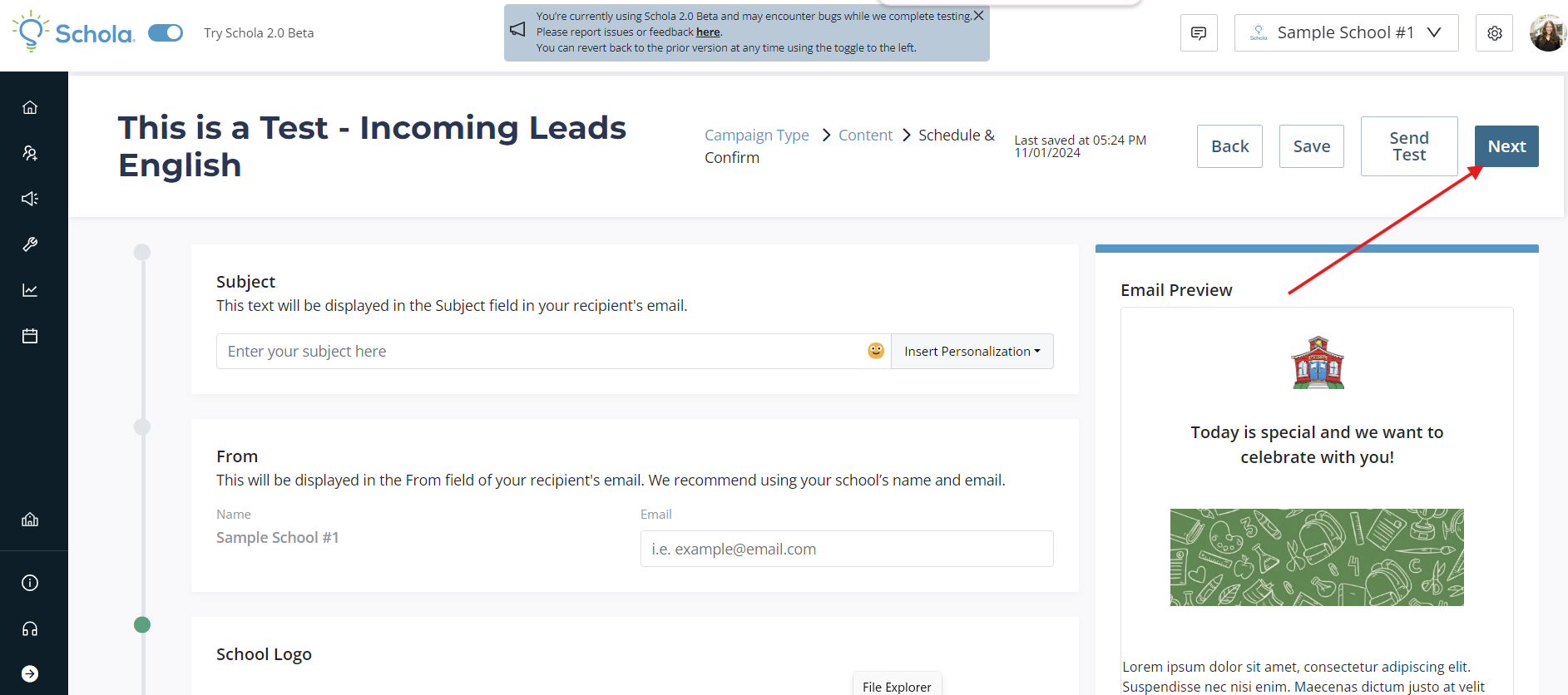Open the user profile avatar
This screenshot has height=695, width=1568.
click(1548, 33)
